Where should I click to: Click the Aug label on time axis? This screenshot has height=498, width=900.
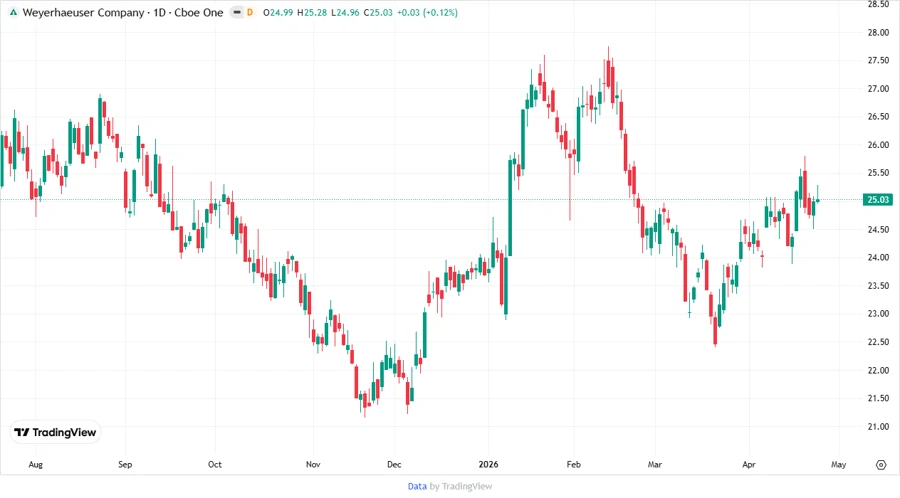(x=36, y=465)
